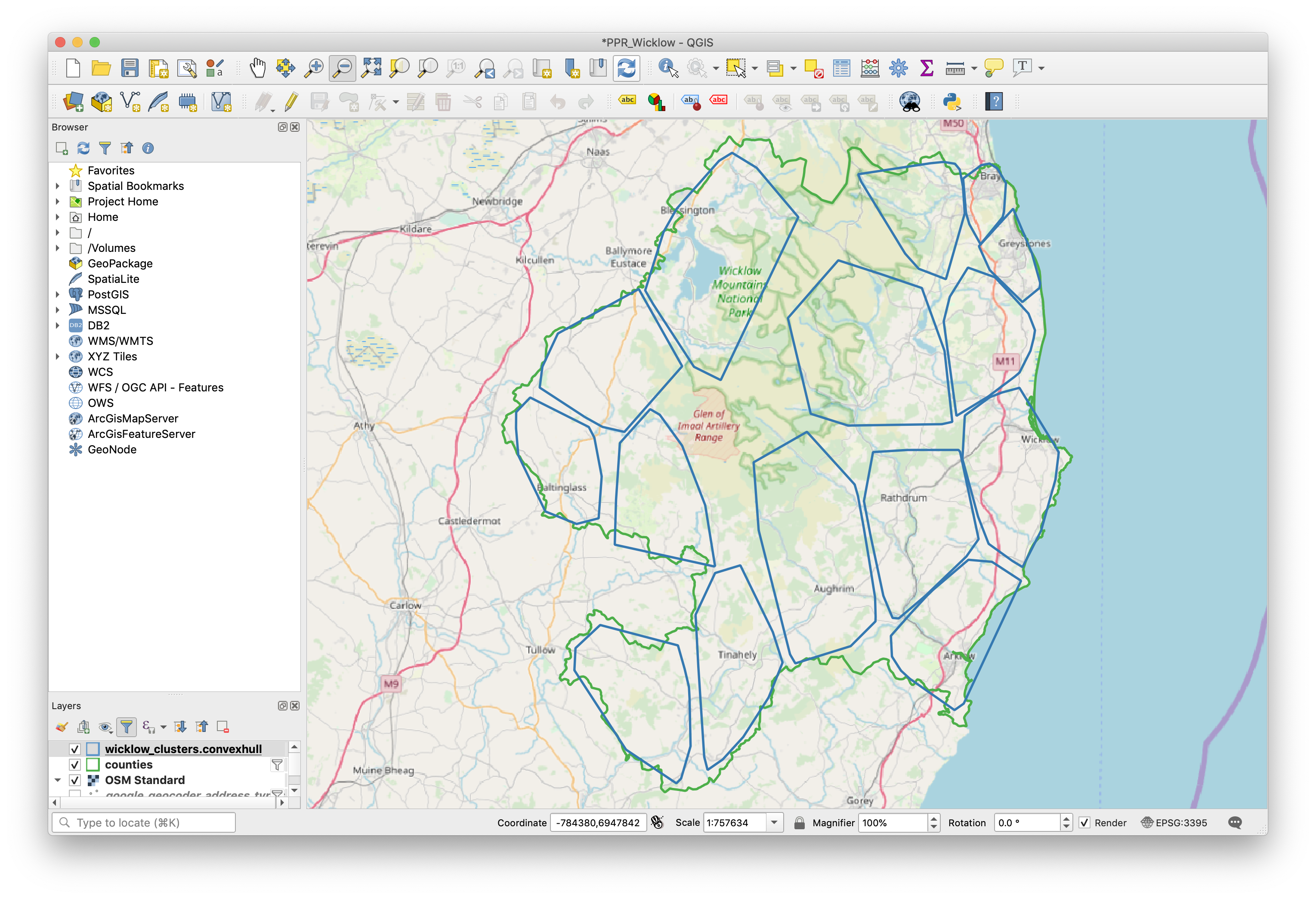Screen dimensions: 1316x899
Task: Select the Pan Map hand tool
Action: 258,68
